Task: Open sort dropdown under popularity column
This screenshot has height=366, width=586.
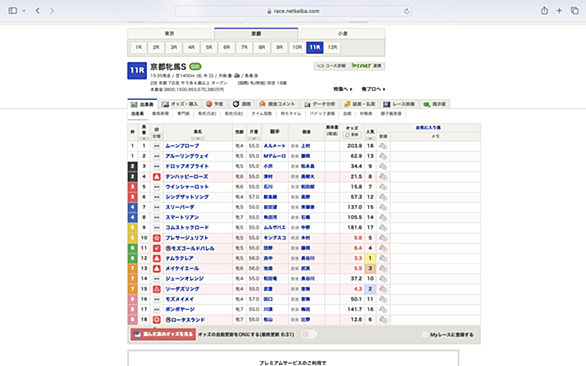Action: [x=370, y=139]
